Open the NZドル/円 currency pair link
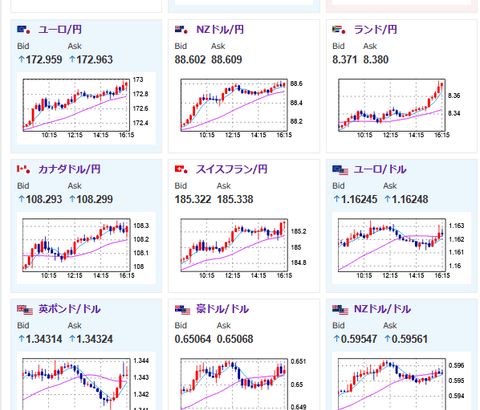480x410 pixels. (220, 30)
